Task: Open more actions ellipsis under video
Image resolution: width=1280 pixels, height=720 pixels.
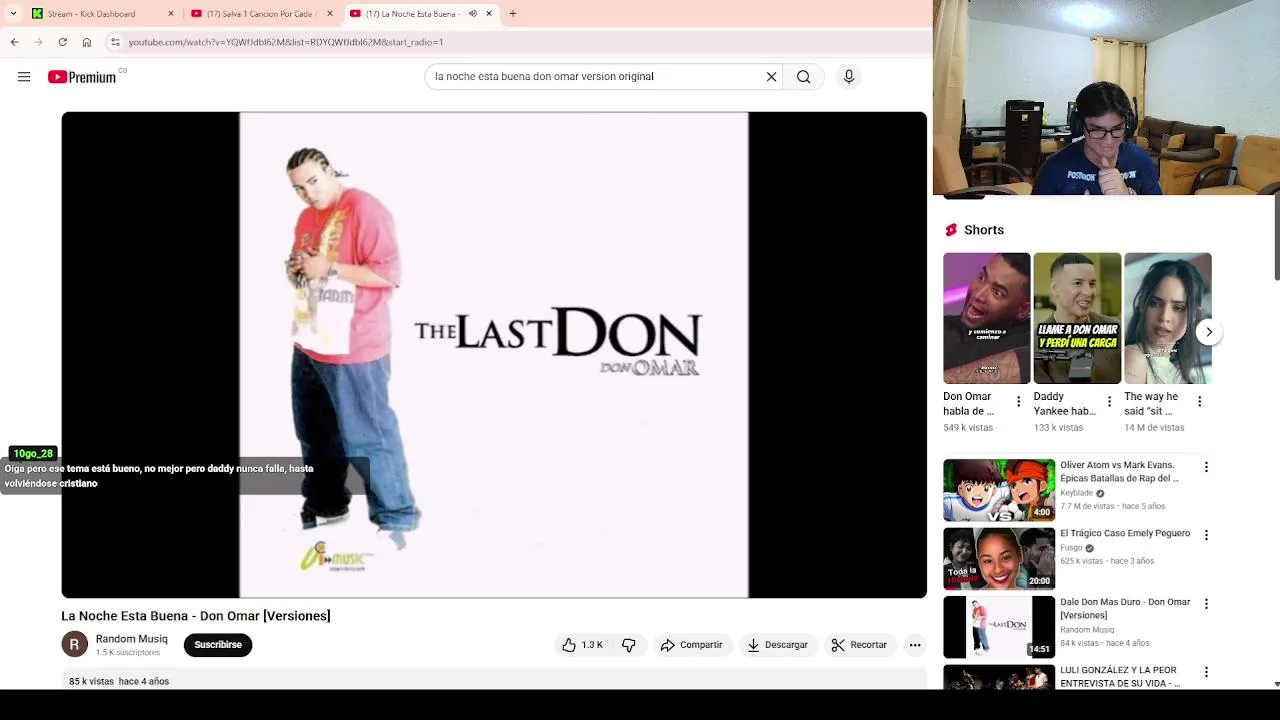Action: click(915, 645)
